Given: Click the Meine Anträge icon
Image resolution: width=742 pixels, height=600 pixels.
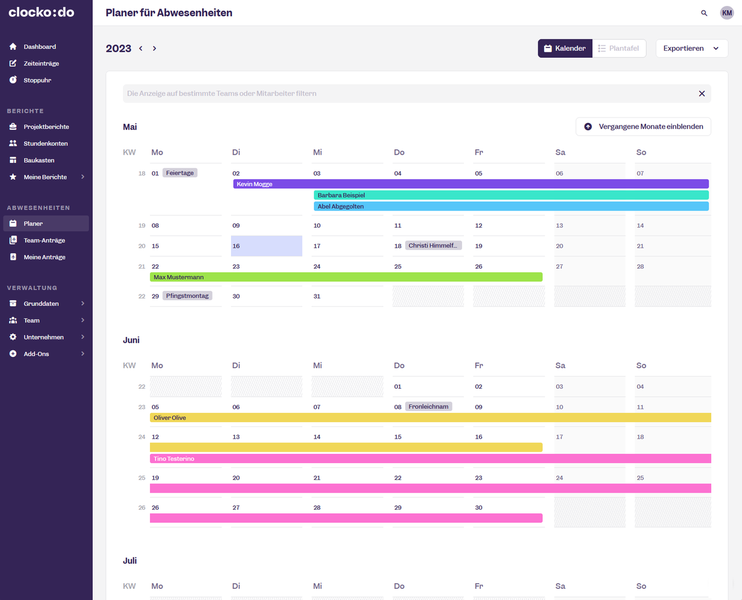Looking at the screenshot, I should point(13,257).
